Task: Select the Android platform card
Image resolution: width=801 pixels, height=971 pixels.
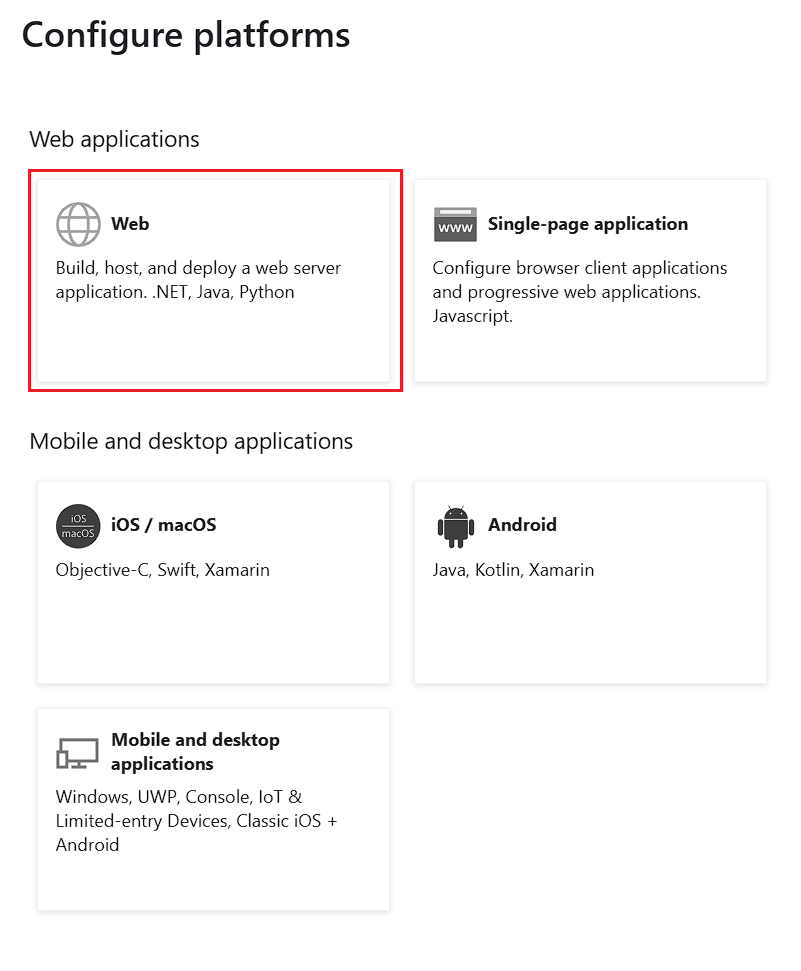Action: [x=590, y=583]
